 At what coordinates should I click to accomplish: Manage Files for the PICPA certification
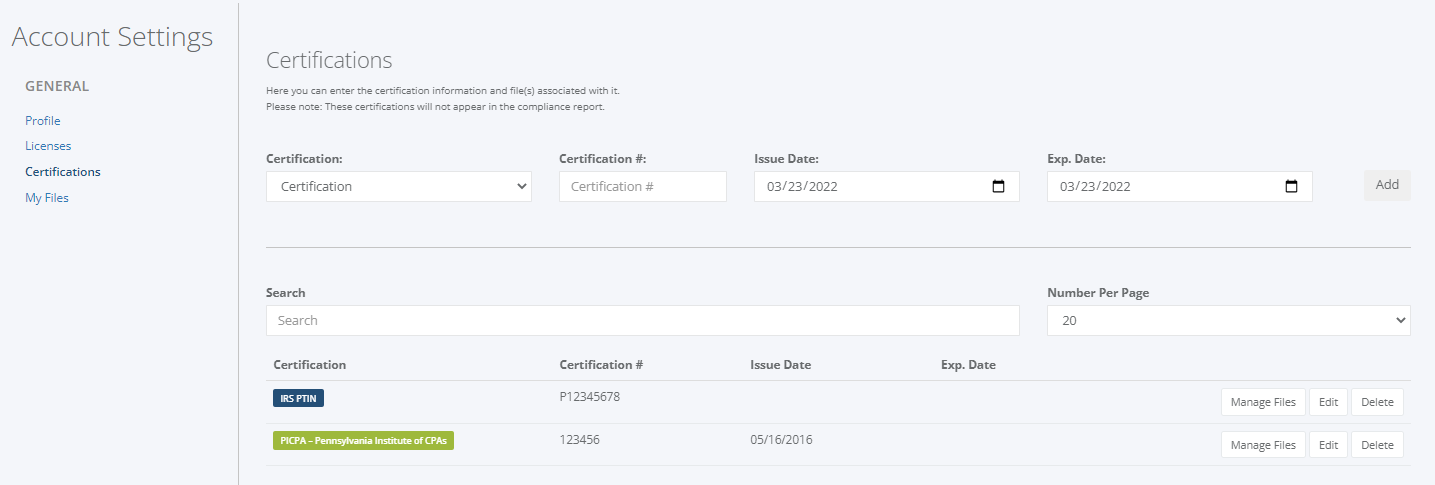coord(1263,445)
